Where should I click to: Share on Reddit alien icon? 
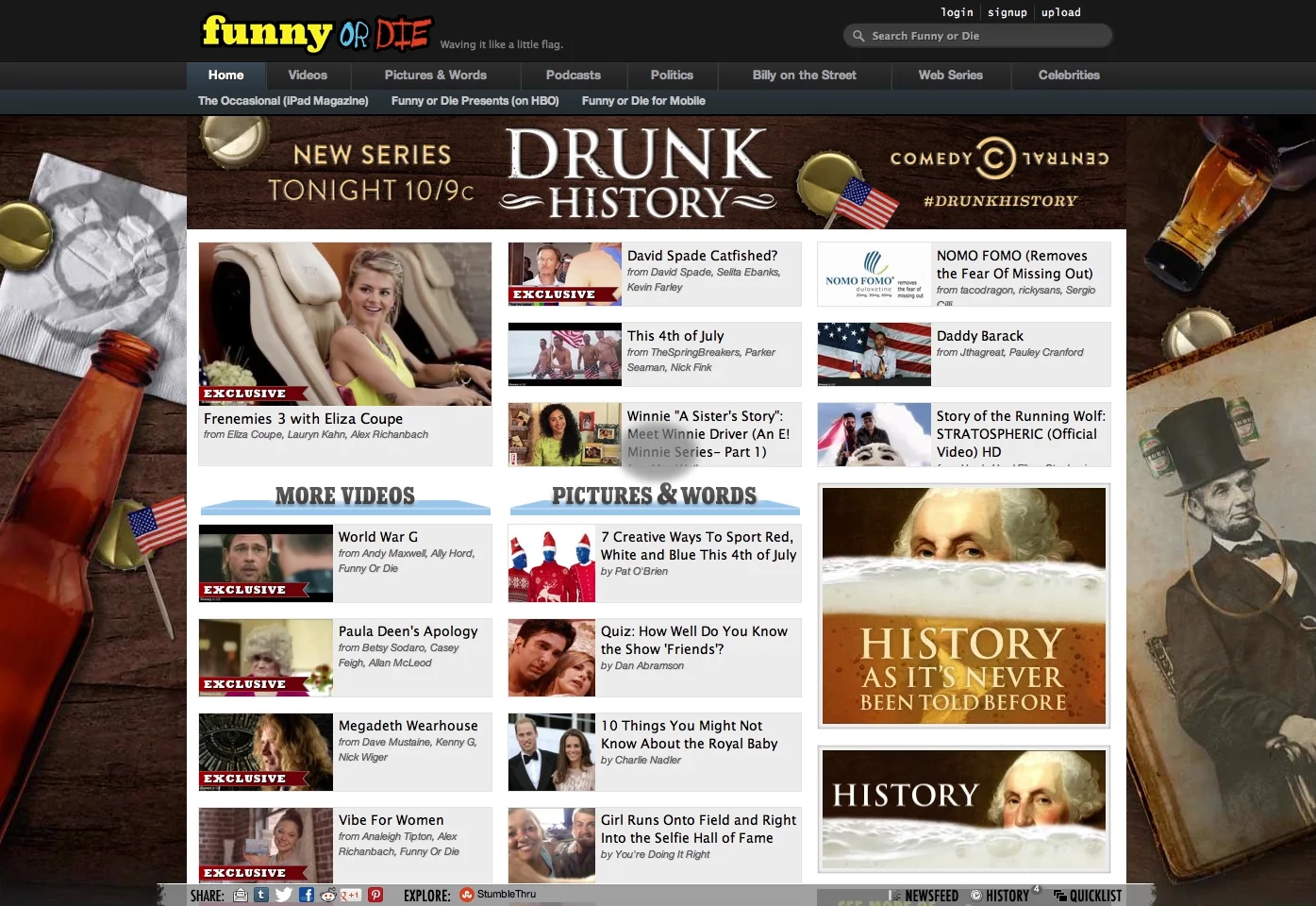click(328, 895)
